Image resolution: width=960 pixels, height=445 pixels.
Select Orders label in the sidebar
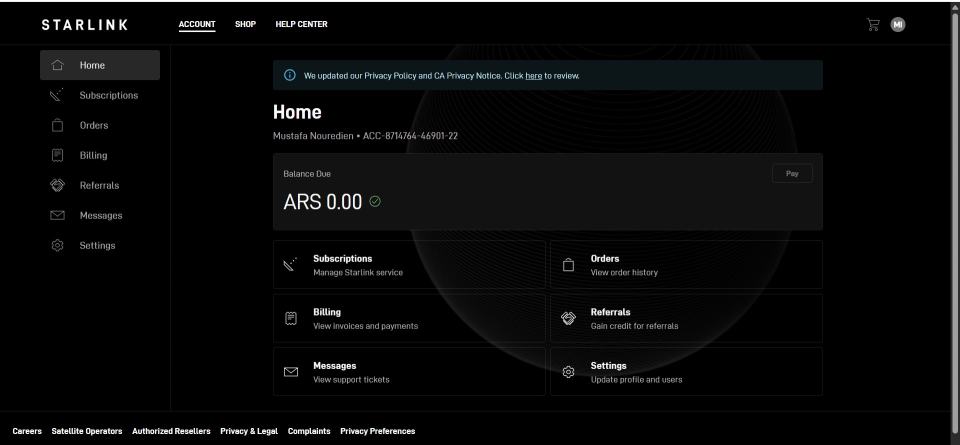(94, 125)
